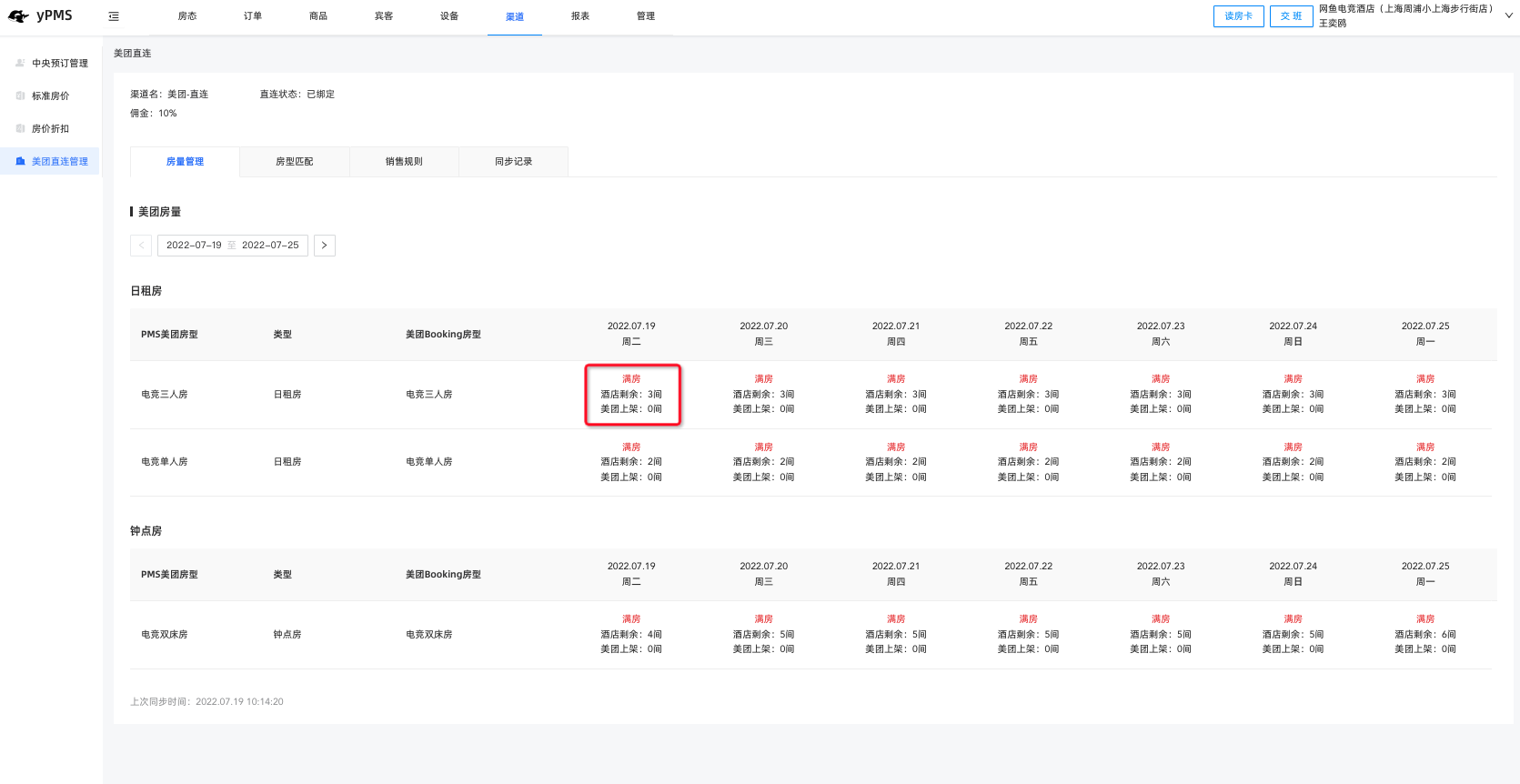Click the 佣金: 10% text

point(154,114)
